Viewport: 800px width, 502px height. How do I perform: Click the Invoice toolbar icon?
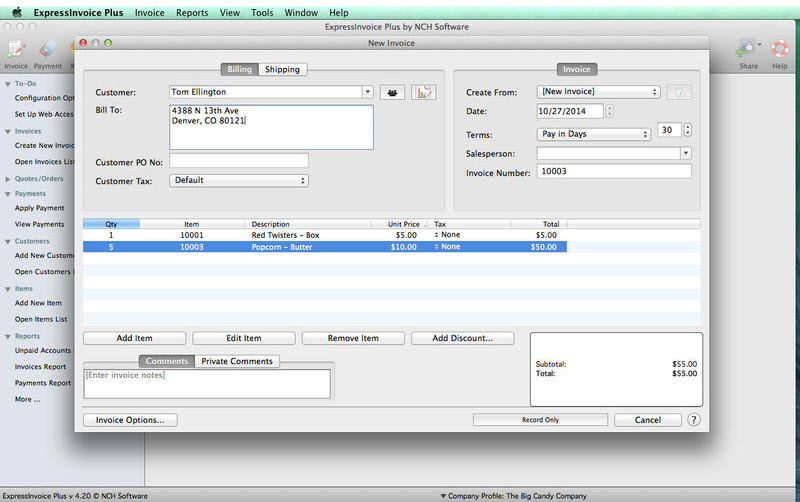[x=16, y=52]
